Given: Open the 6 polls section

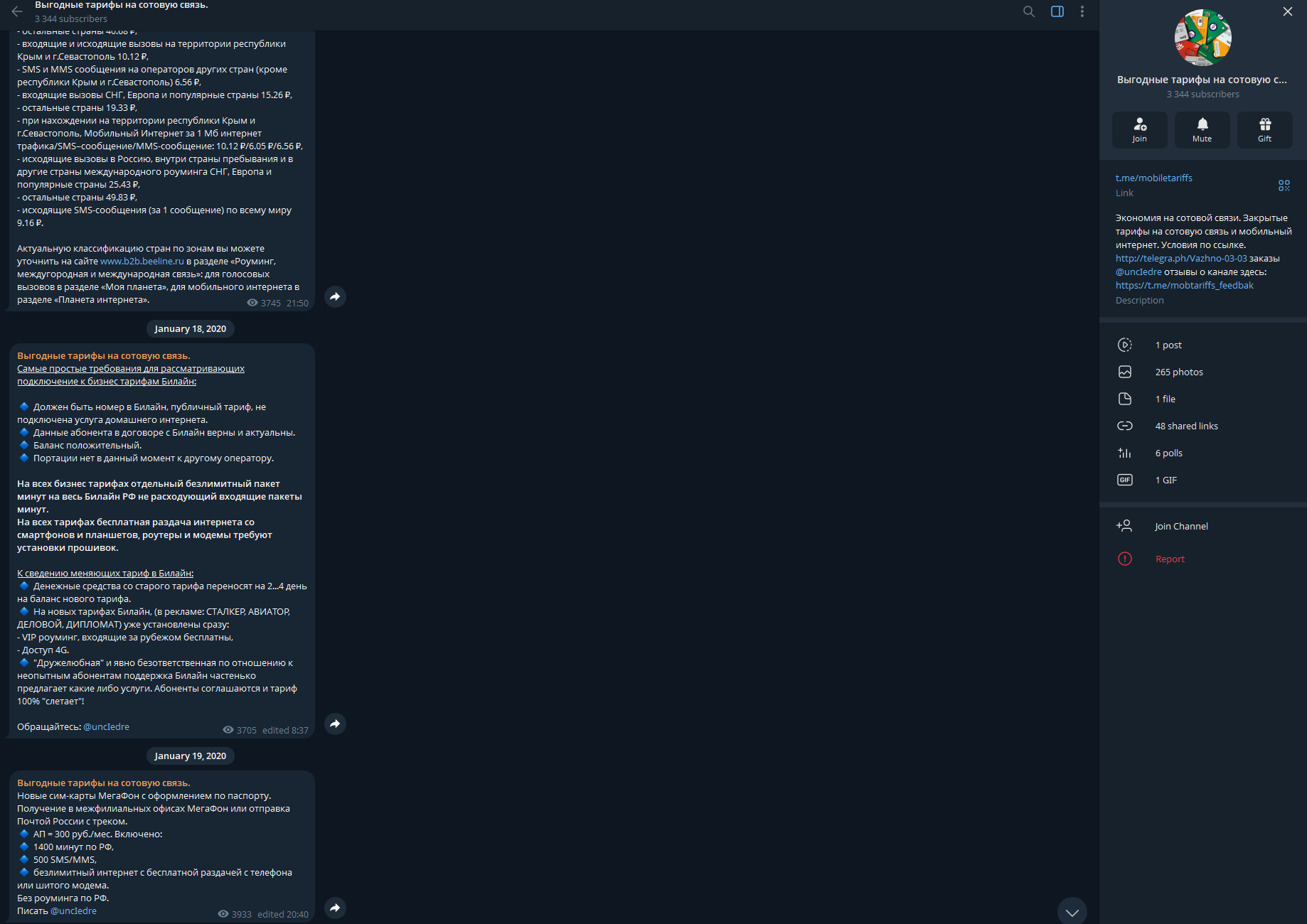Looking at the screenshot, I should (x=1203, y=453).
